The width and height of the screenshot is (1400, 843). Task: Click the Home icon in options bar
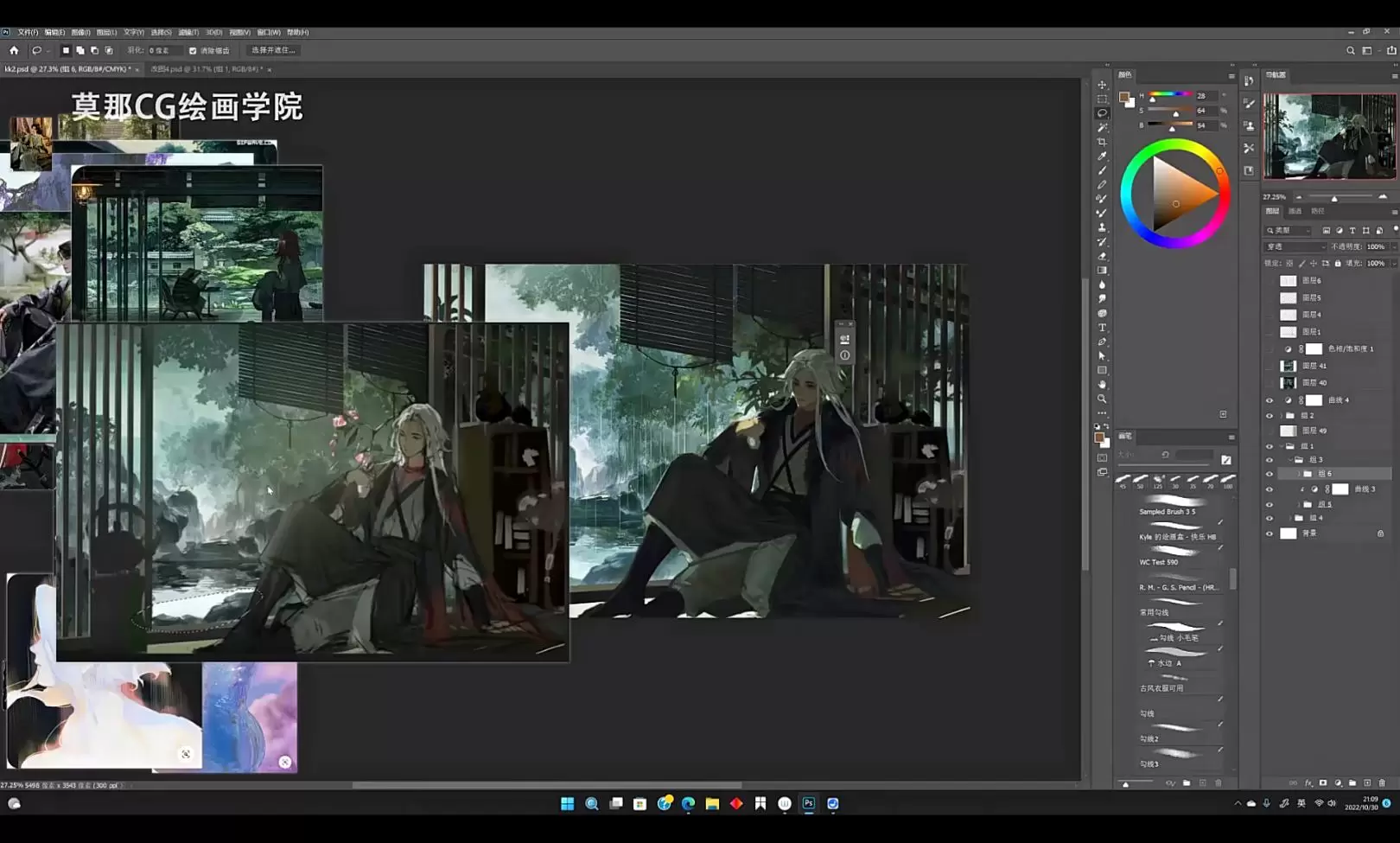tap(14, 51)
